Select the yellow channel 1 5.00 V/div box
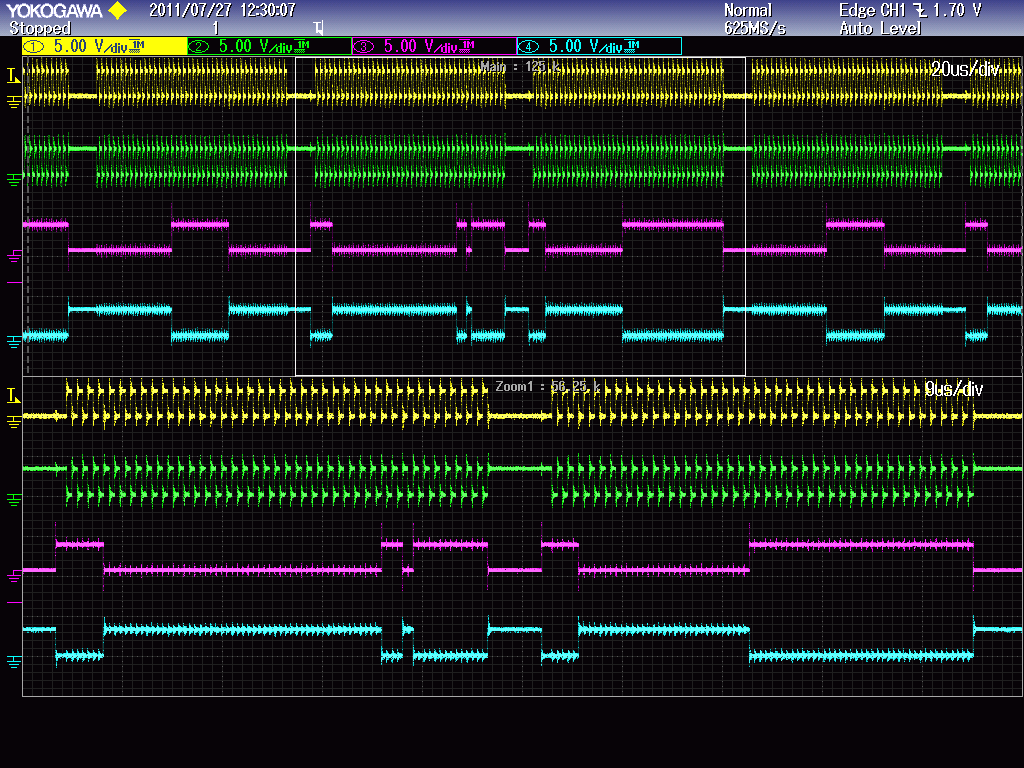Viewport: 1024px width, 768px height. point(104,46)
